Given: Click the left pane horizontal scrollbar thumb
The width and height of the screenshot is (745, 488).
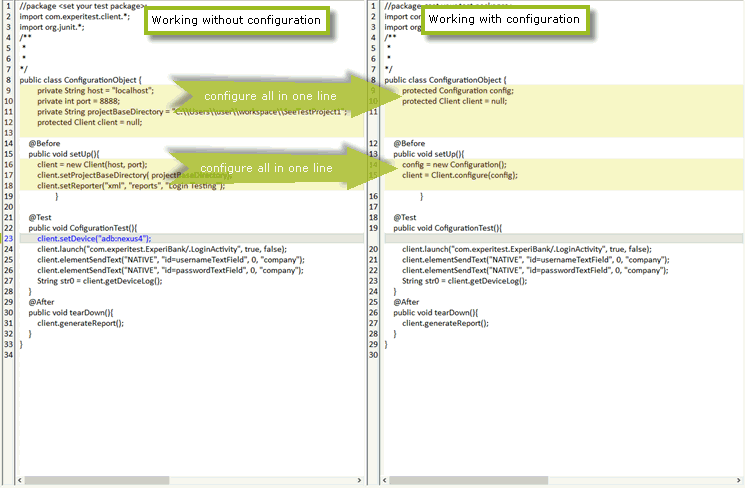Looking at the screenshot, I should [98, 481].
